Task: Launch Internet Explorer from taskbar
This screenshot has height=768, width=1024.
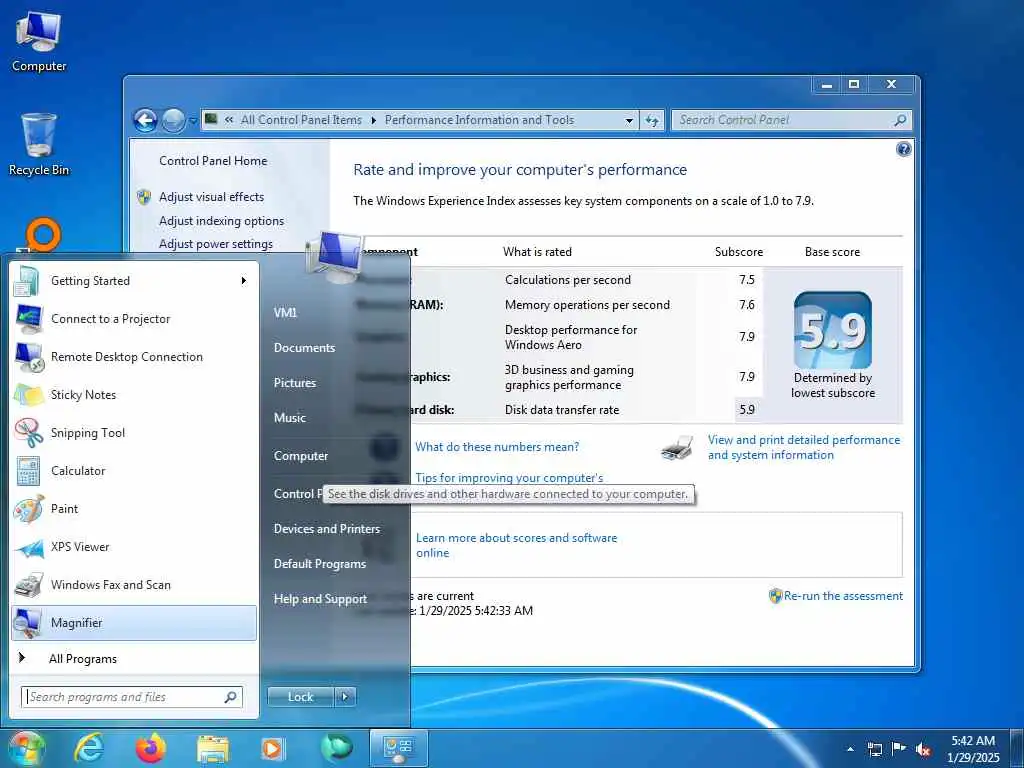Action: click(89, 748)
